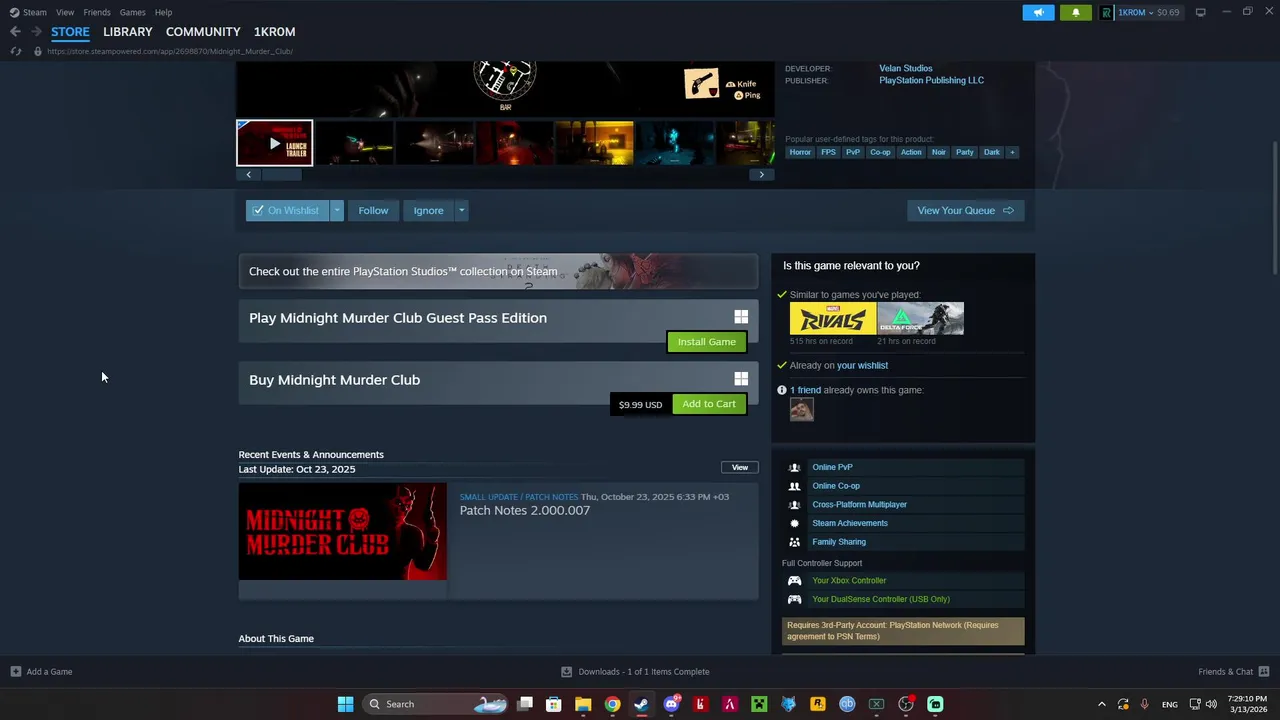
Task: Click the back navigation arrow
Action: (15, 32)
